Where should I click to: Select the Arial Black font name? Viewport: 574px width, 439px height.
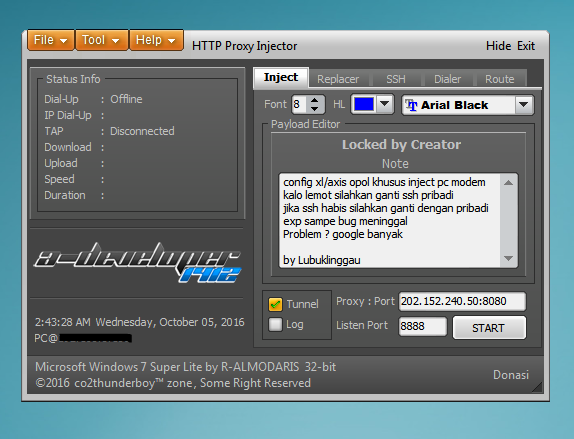[x=454, y=105]
